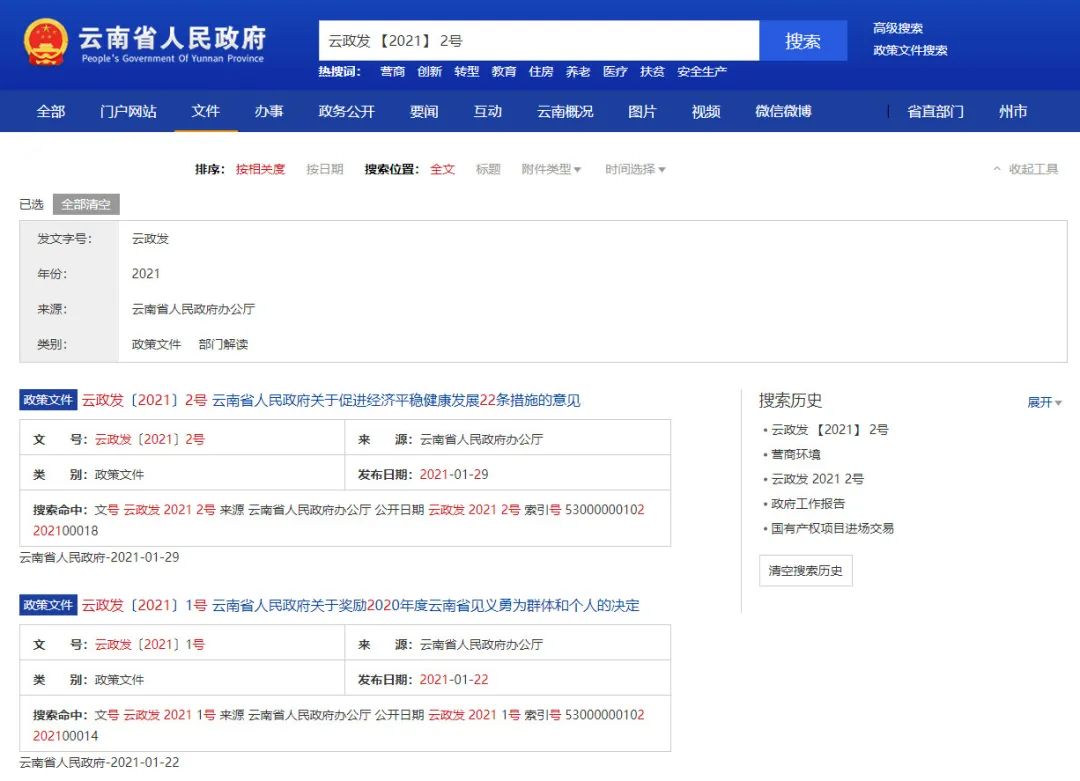Collapse the filter tools with 收起工具

tap(1025, 169)
